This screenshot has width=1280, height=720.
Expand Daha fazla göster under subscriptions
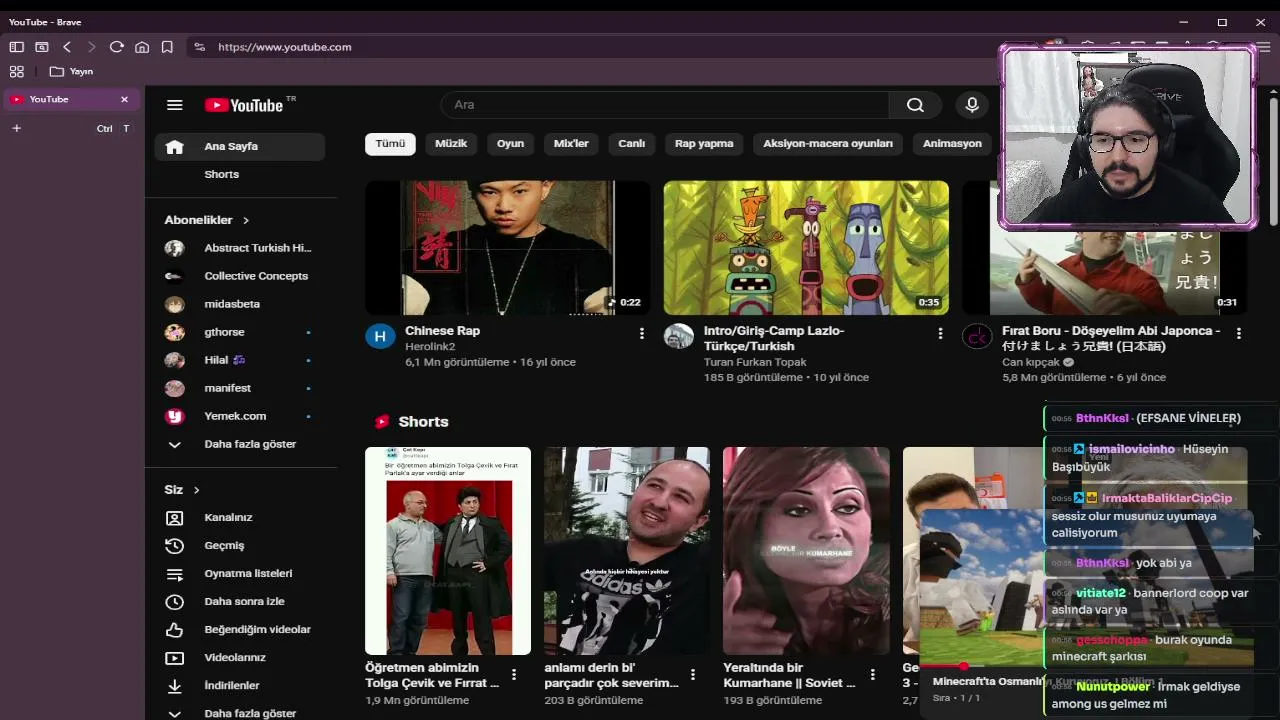coord(240,444)
